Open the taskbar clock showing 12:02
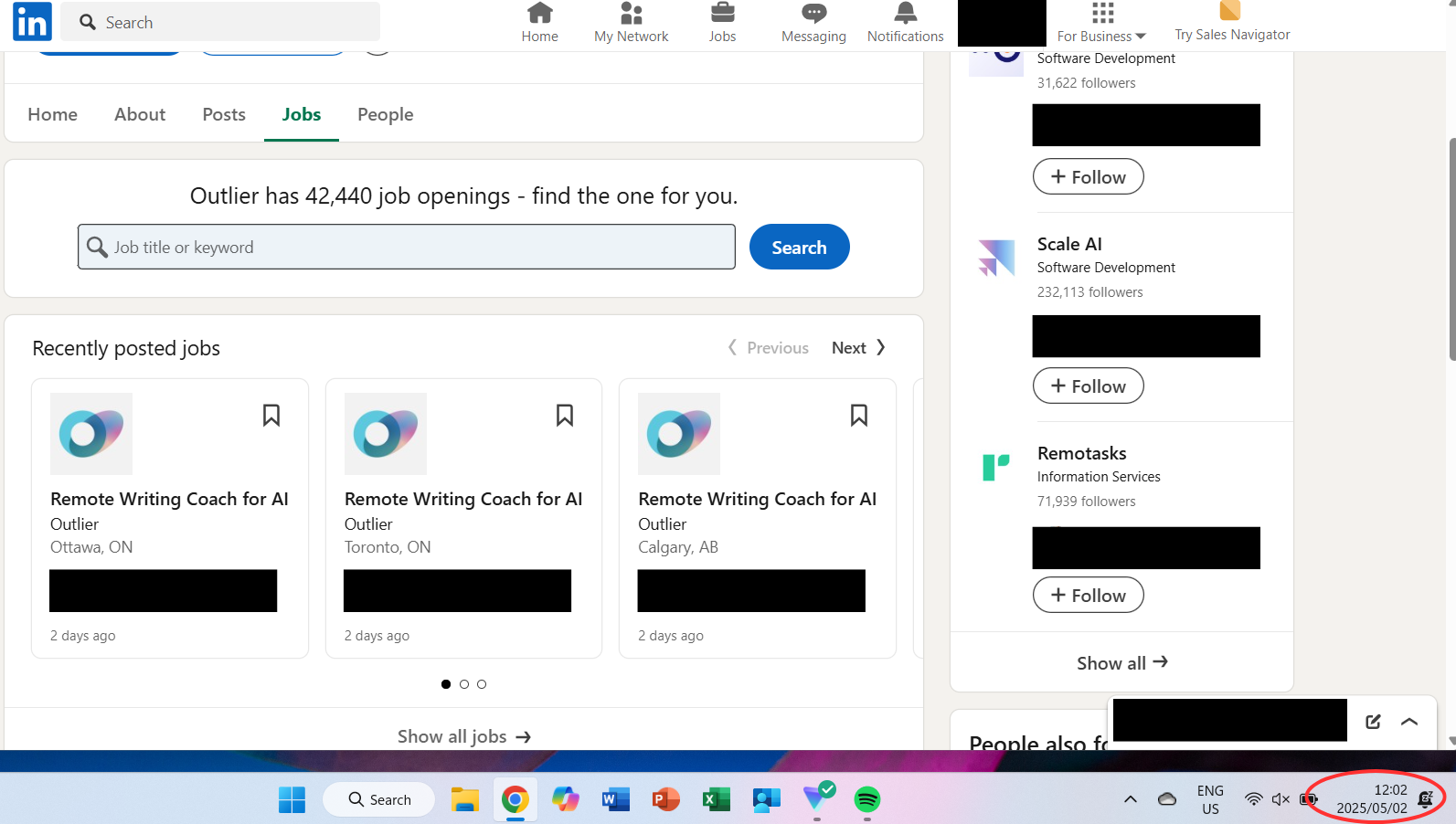The height and width of the screenshot is (824, 1456). coord(1372,799)
